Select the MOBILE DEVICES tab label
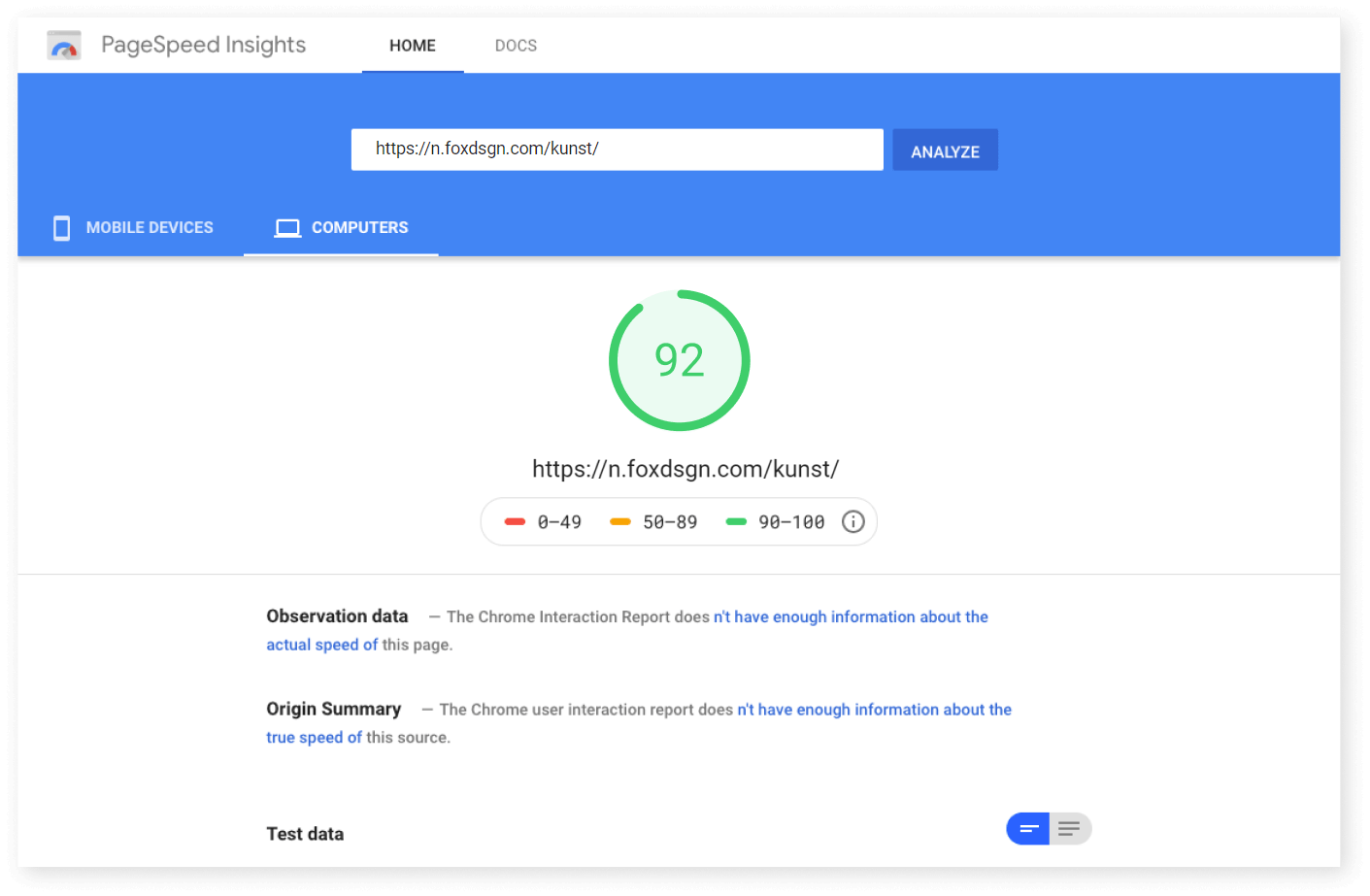The width and height of the screenshot is (1370, 896). click(150, 228)
